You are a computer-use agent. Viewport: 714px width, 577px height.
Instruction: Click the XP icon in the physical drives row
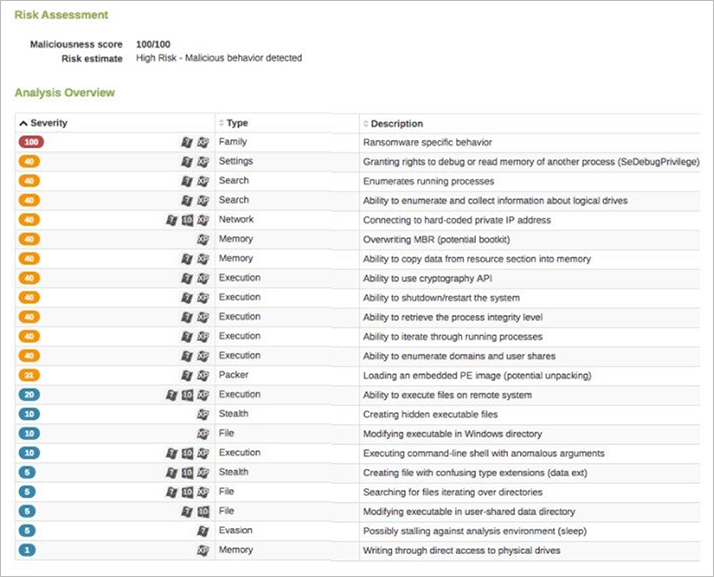tap(203, 550)
